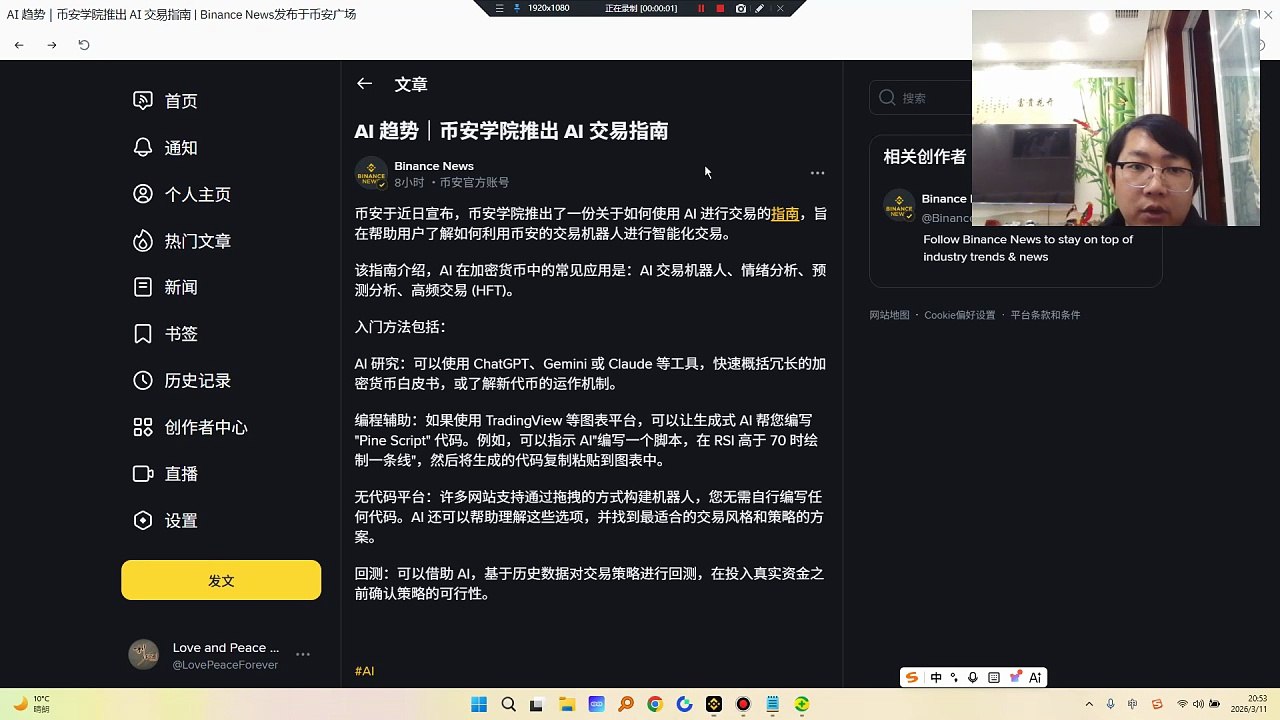Open 历史记录 history

(x=198, y=381)
